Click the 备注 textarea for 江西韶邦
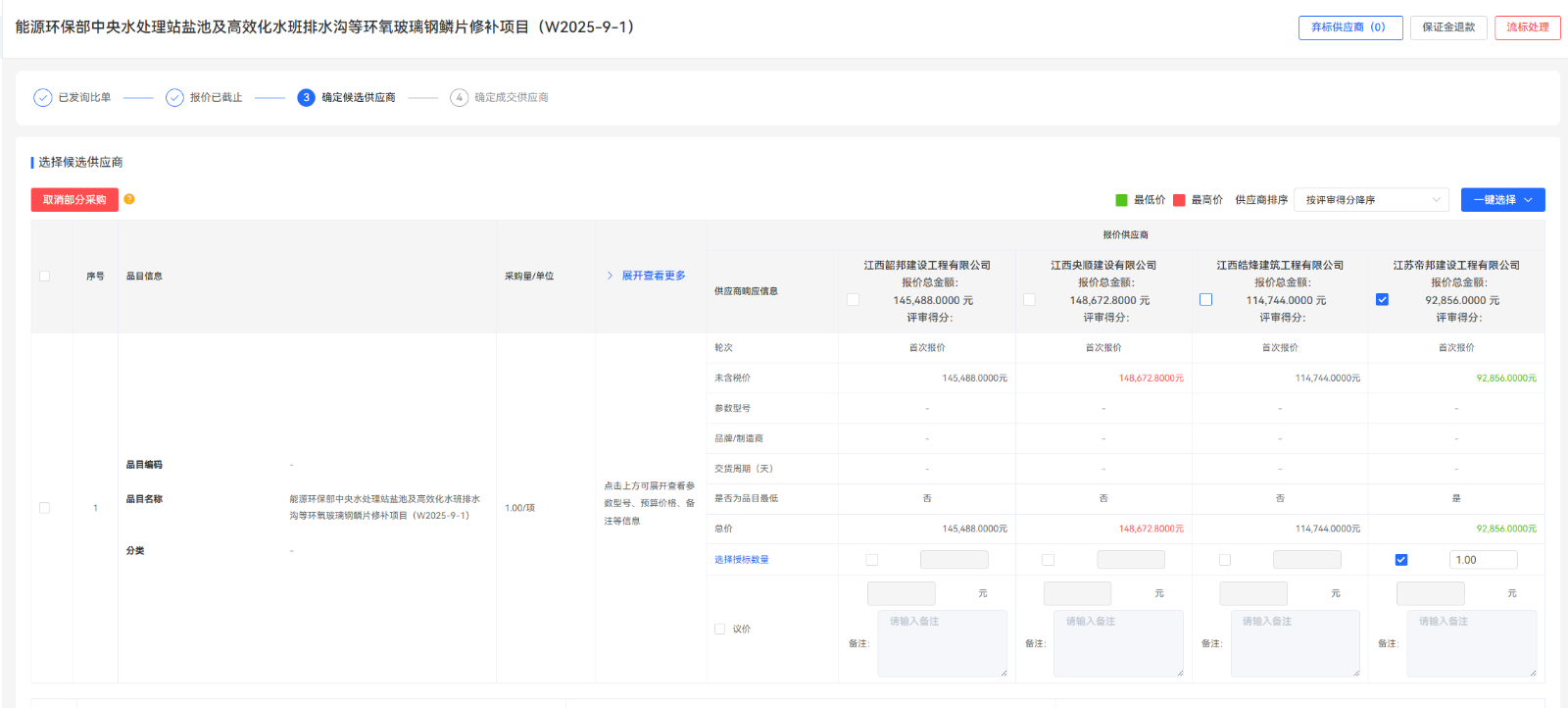Image resolution: width=1568 pixels, height=708 pixels. click(942, 643)
